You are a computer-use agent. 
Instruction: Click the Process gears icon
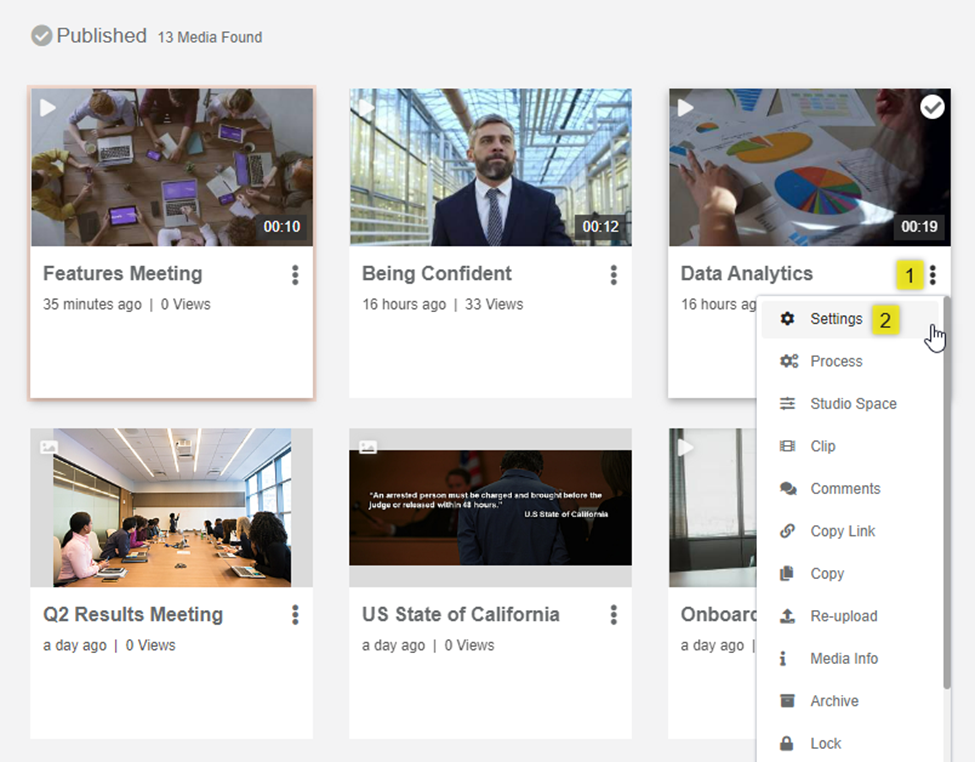[788, 361]
